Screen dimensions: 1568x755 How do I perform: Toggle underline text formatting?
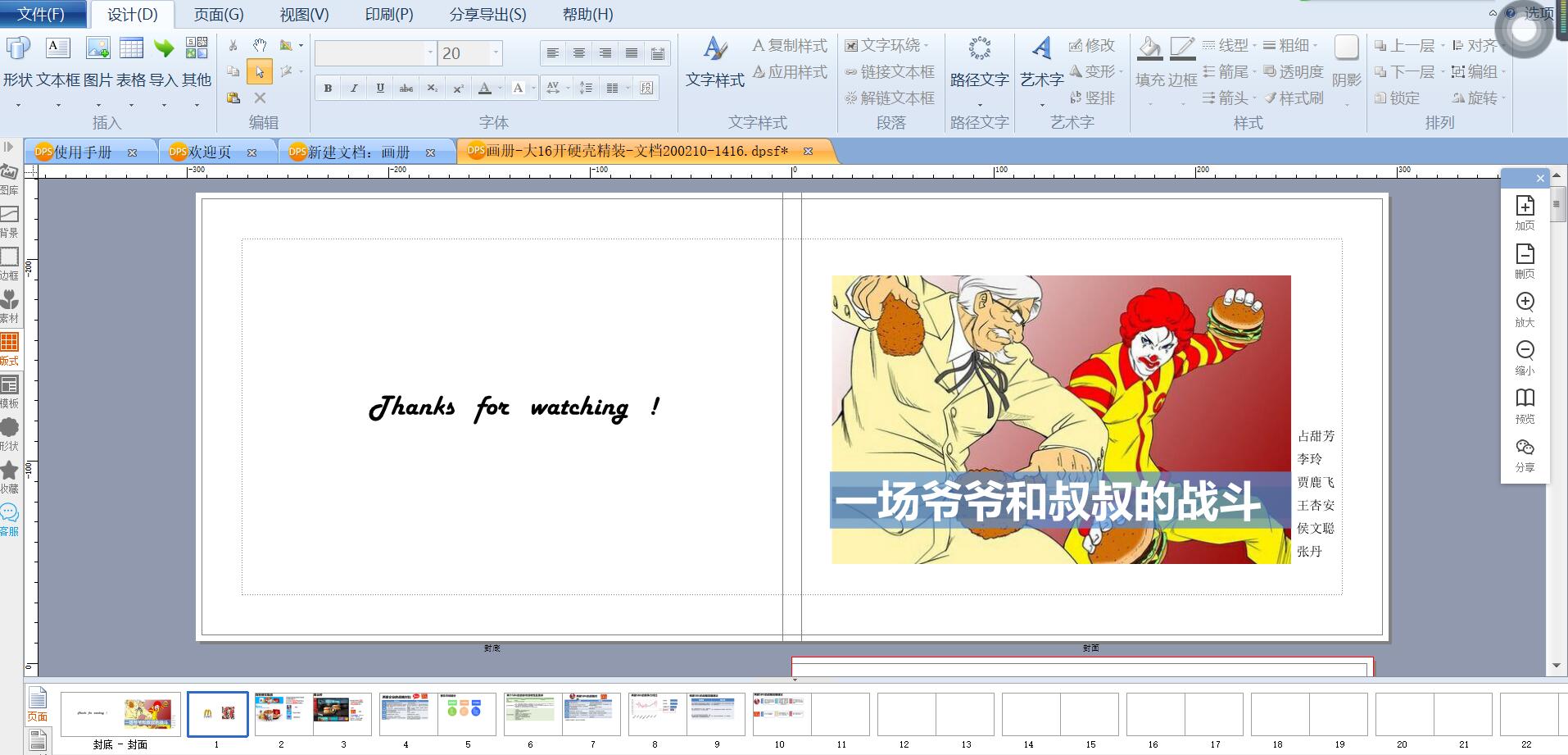tap(380, 88)
